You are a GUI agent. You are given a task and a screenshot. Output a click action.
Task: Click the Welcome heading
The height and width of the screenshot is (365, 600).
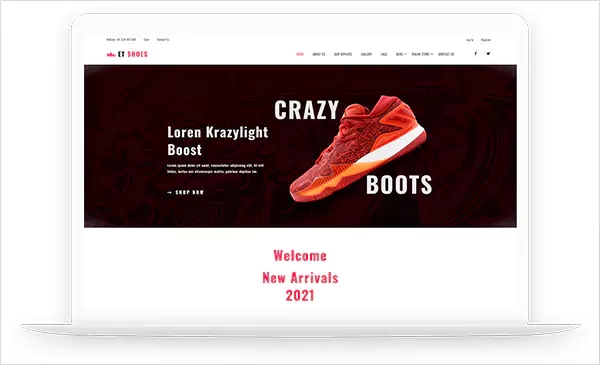pyautogui.click(x=300, y=256)
